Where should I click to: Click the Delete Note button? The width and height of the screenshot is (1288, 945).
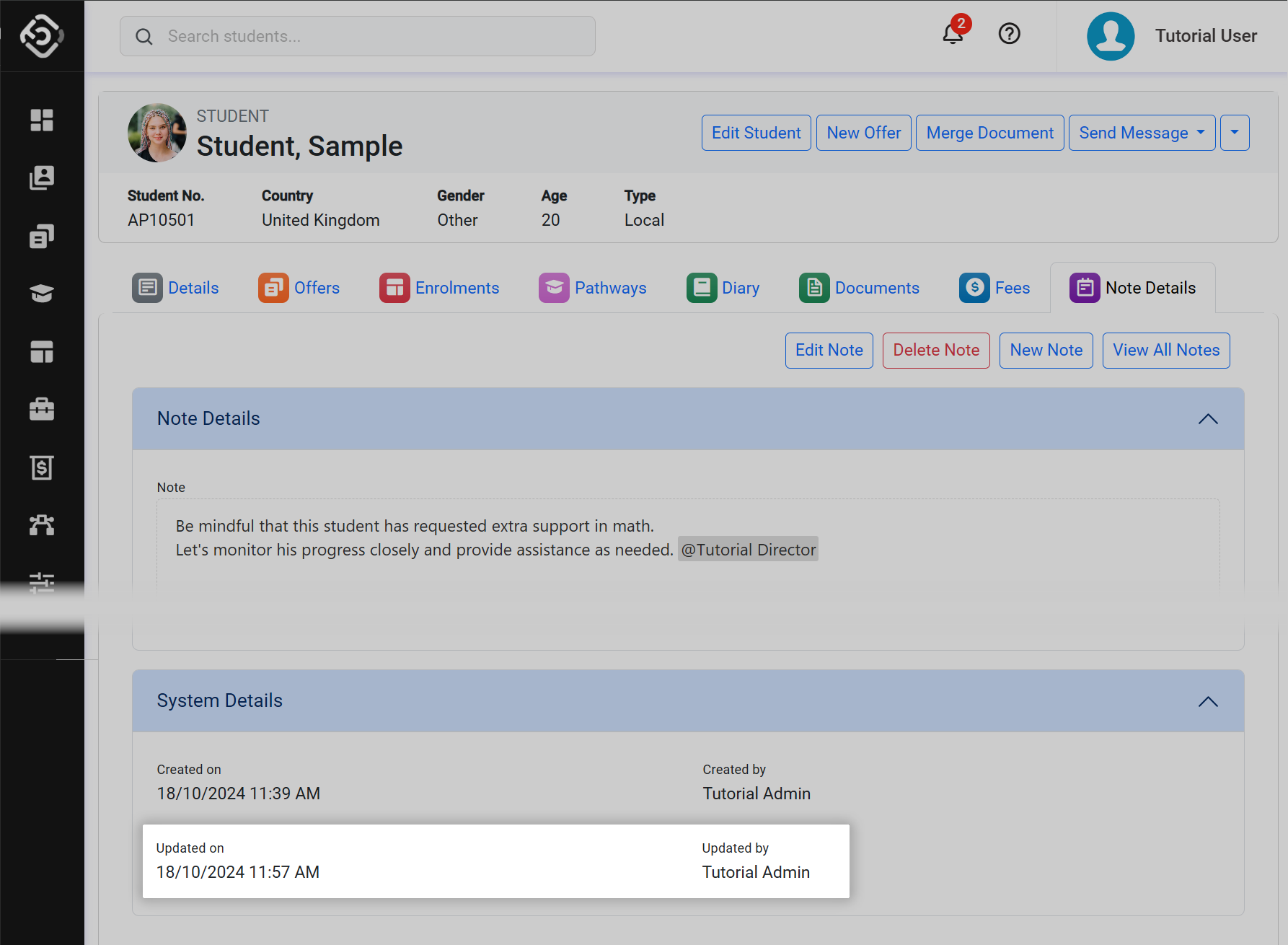(x=935, y=351)
